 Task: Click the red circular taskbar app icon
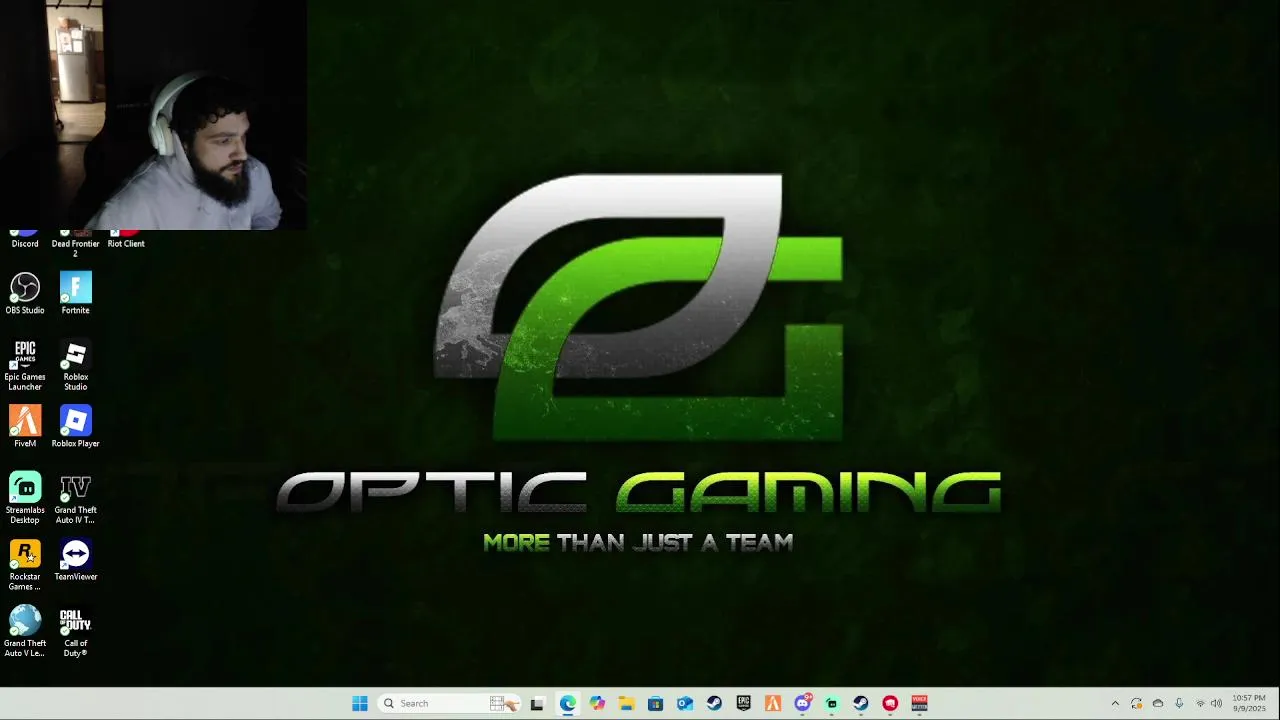(890, 703)
